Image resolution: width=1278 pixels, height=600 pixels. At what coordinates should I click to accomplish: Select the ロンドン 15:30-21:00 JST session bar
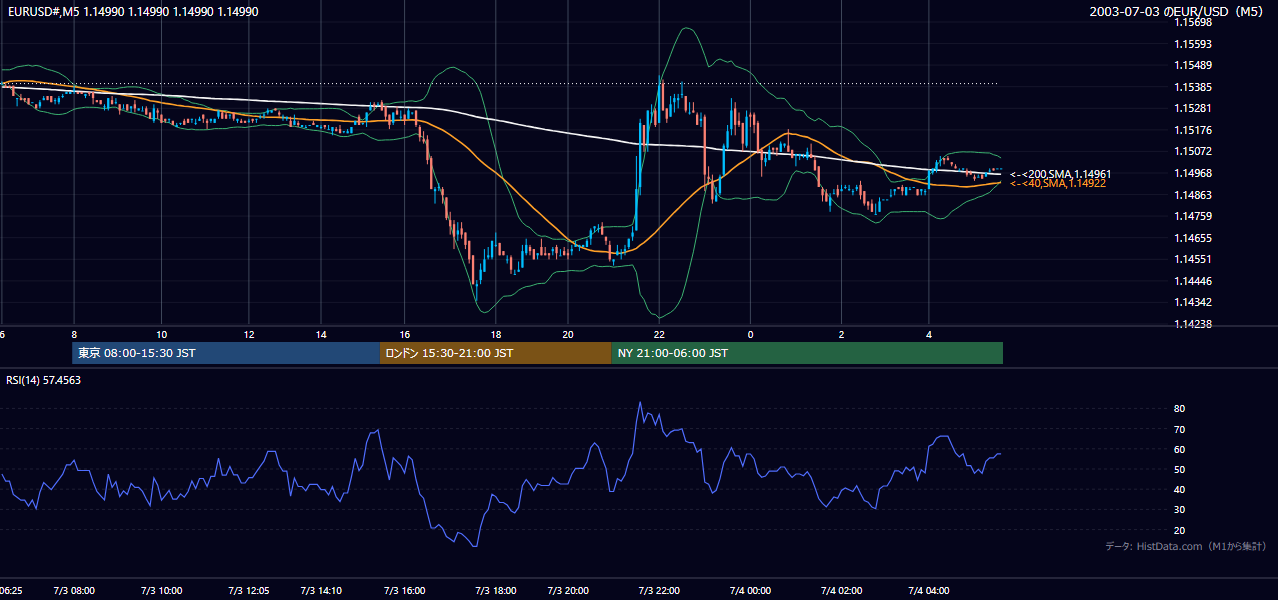tap(495, 353)
